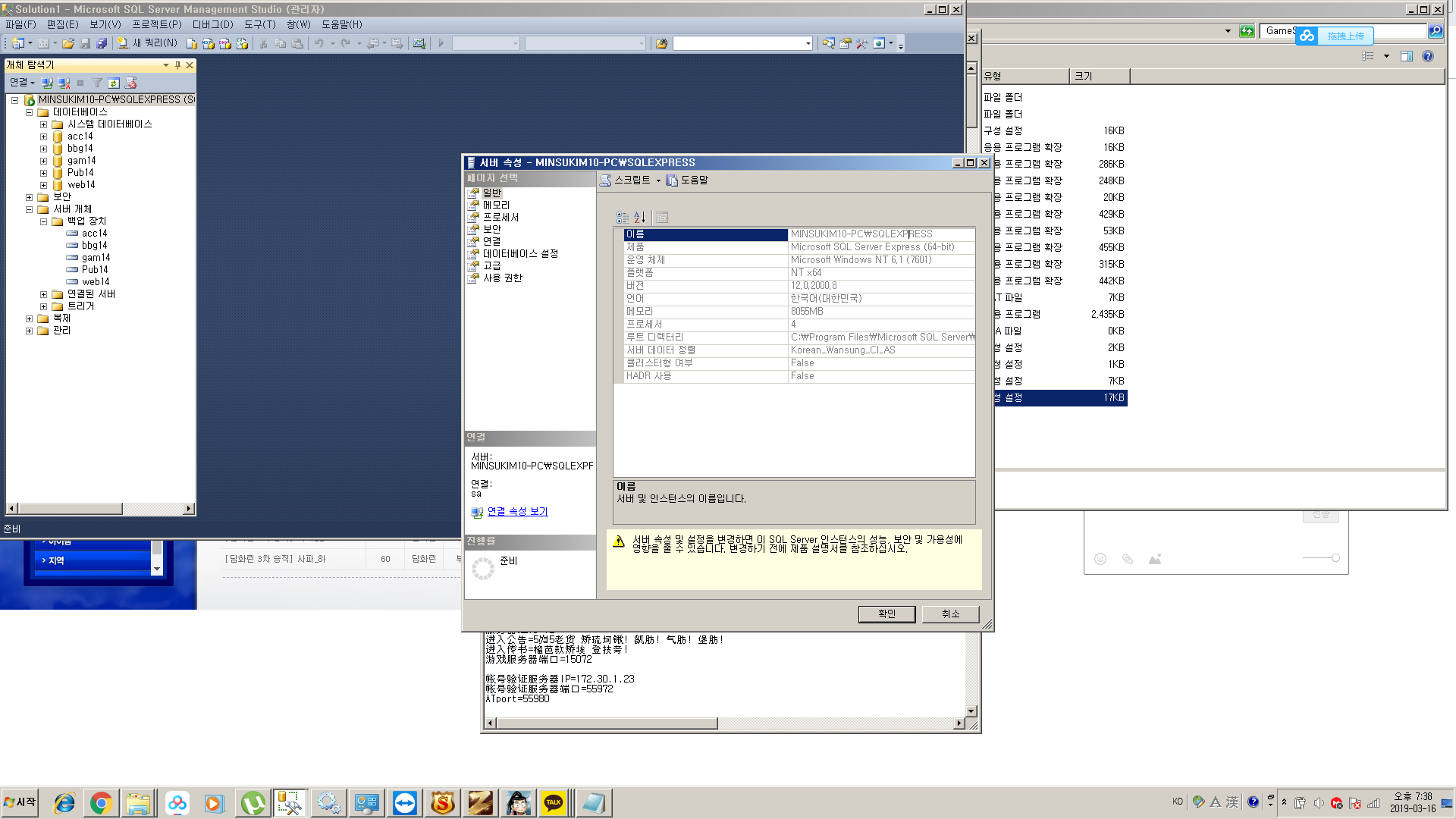The width and height of the screenshot is (1456, 819).
Task: Click the 새 쿼리(N) new query button
Action: pos(147,43)
